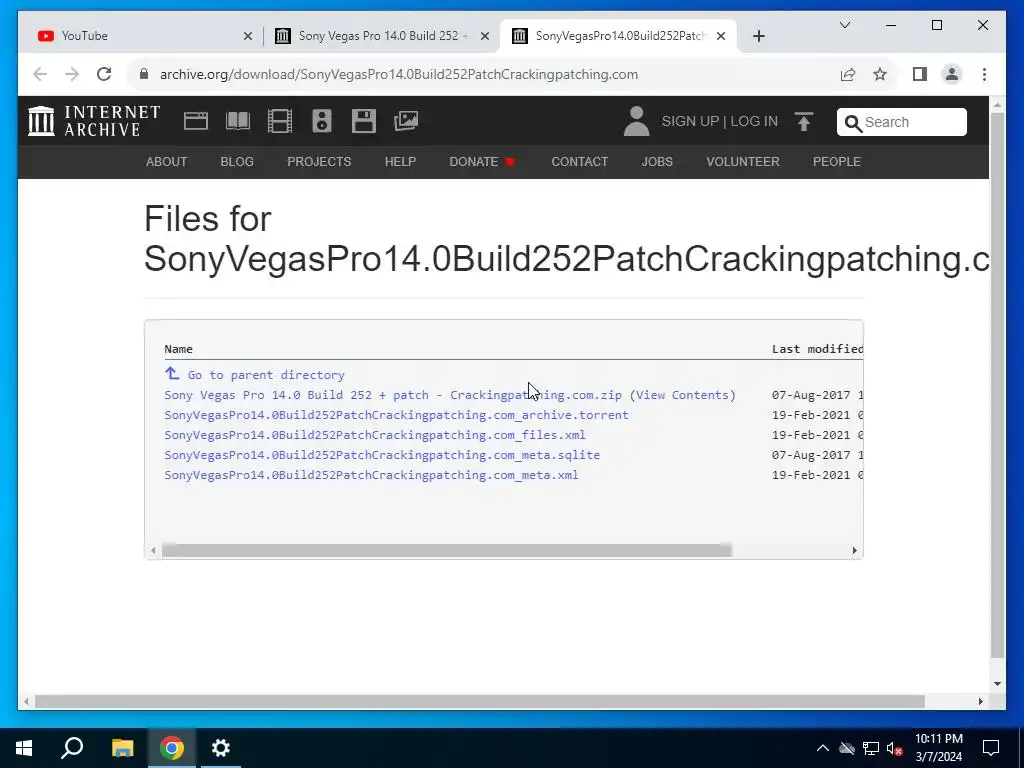Screen dimensions: 1024x768
Task: Click the file listing scroll right arrow
Action: (854, 551)
